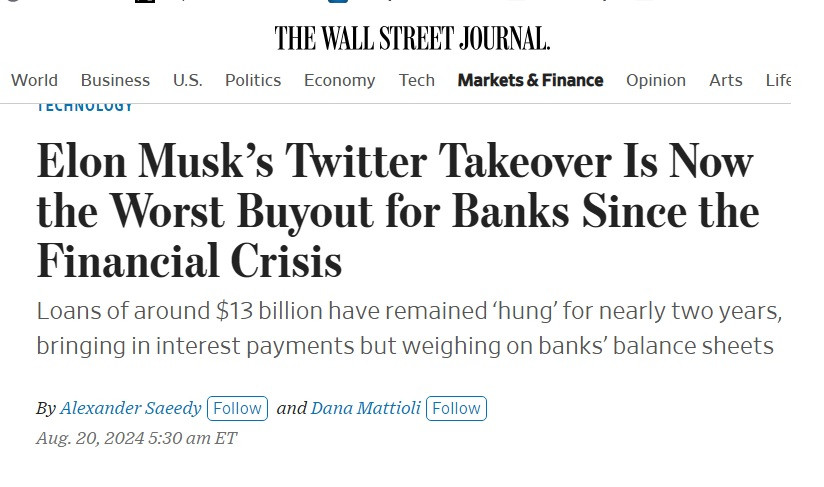Open the Life section link
This screenshot has width=824, height=487.
tap(778, 80)
